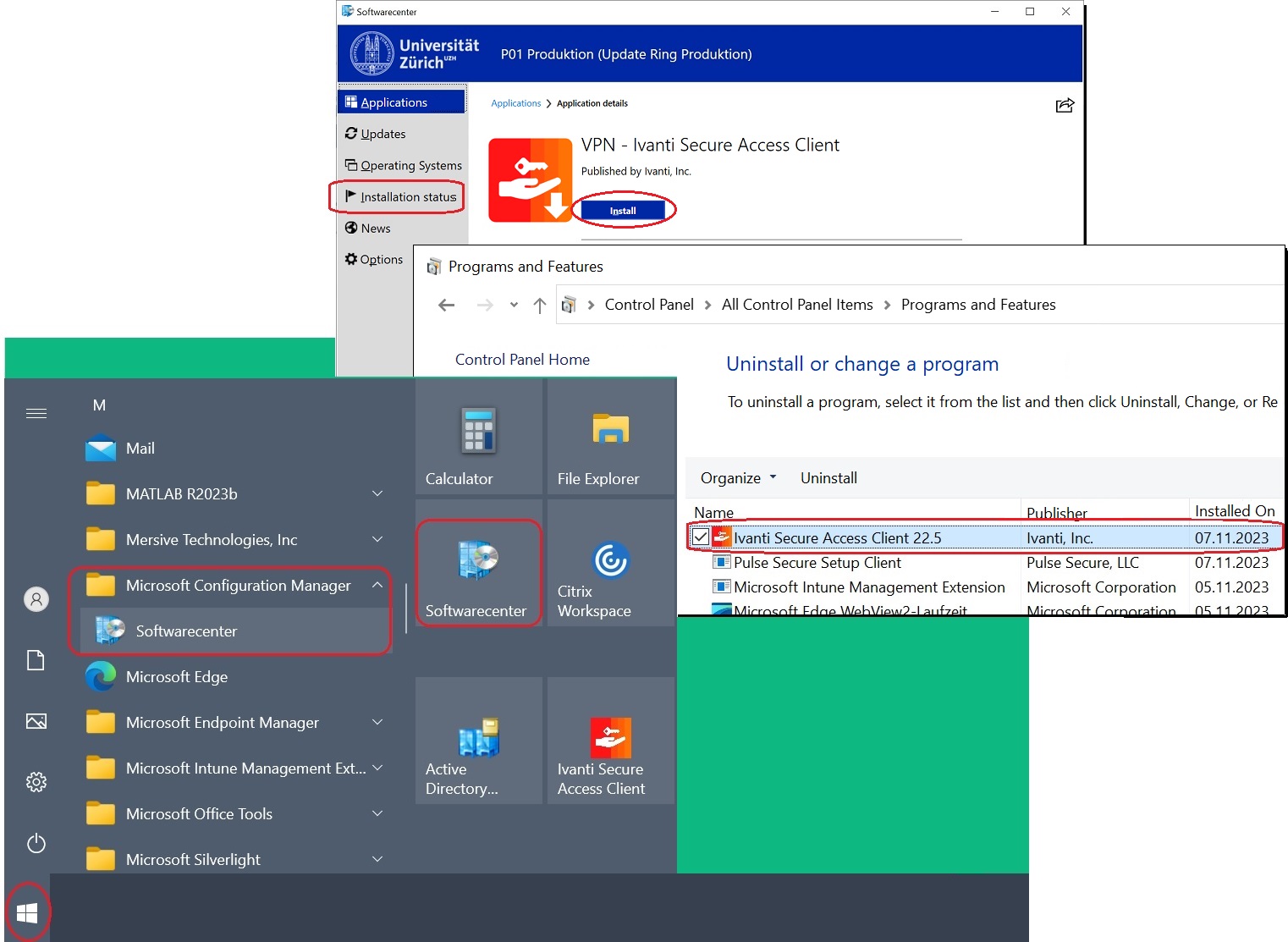This screenshot has width=1288, height=942.
Task: Click Control Panel in the address breadcrumb
Action: pos(649,305)
